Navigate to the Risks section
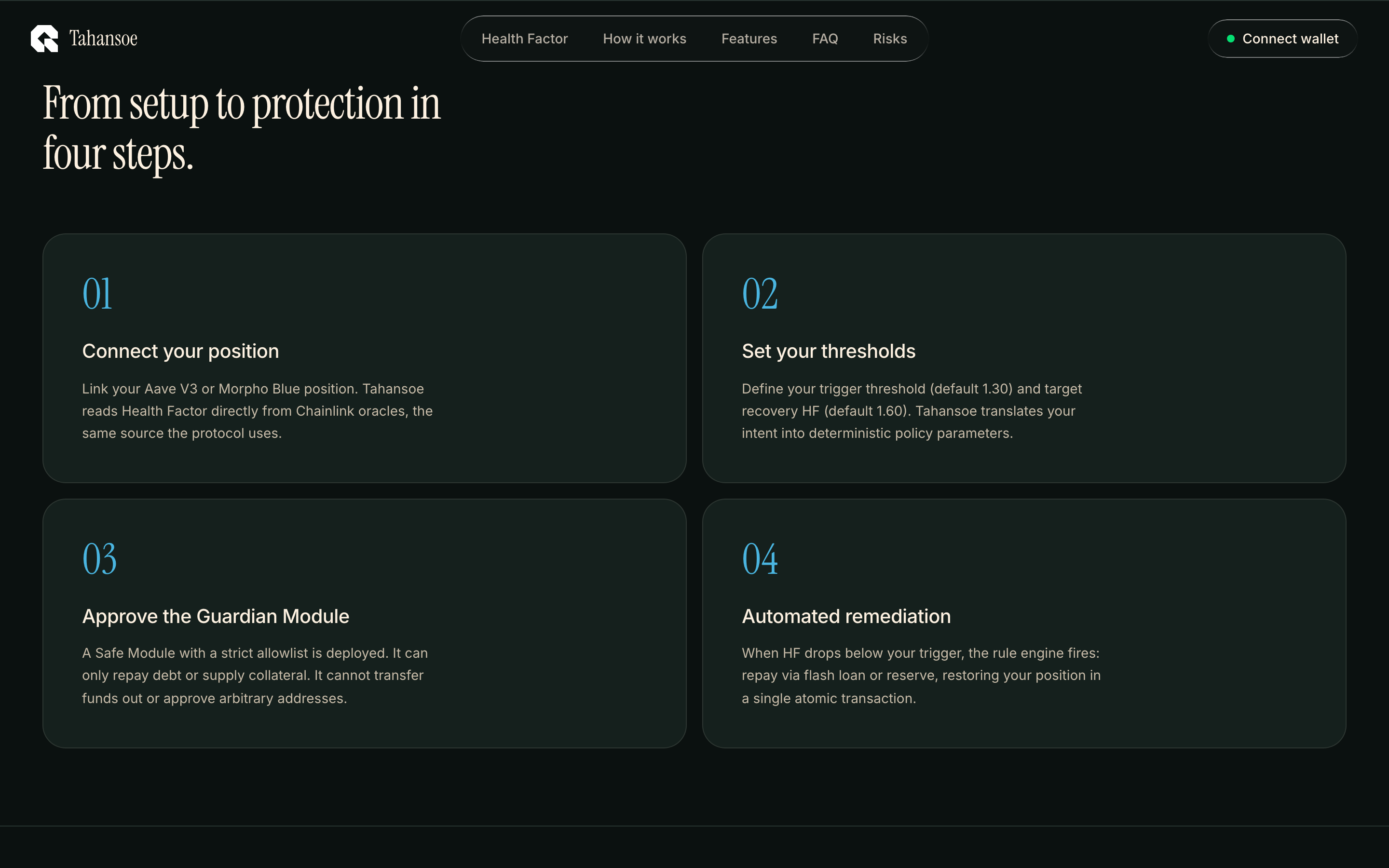Screen dimensions: 1389x868 890,39
